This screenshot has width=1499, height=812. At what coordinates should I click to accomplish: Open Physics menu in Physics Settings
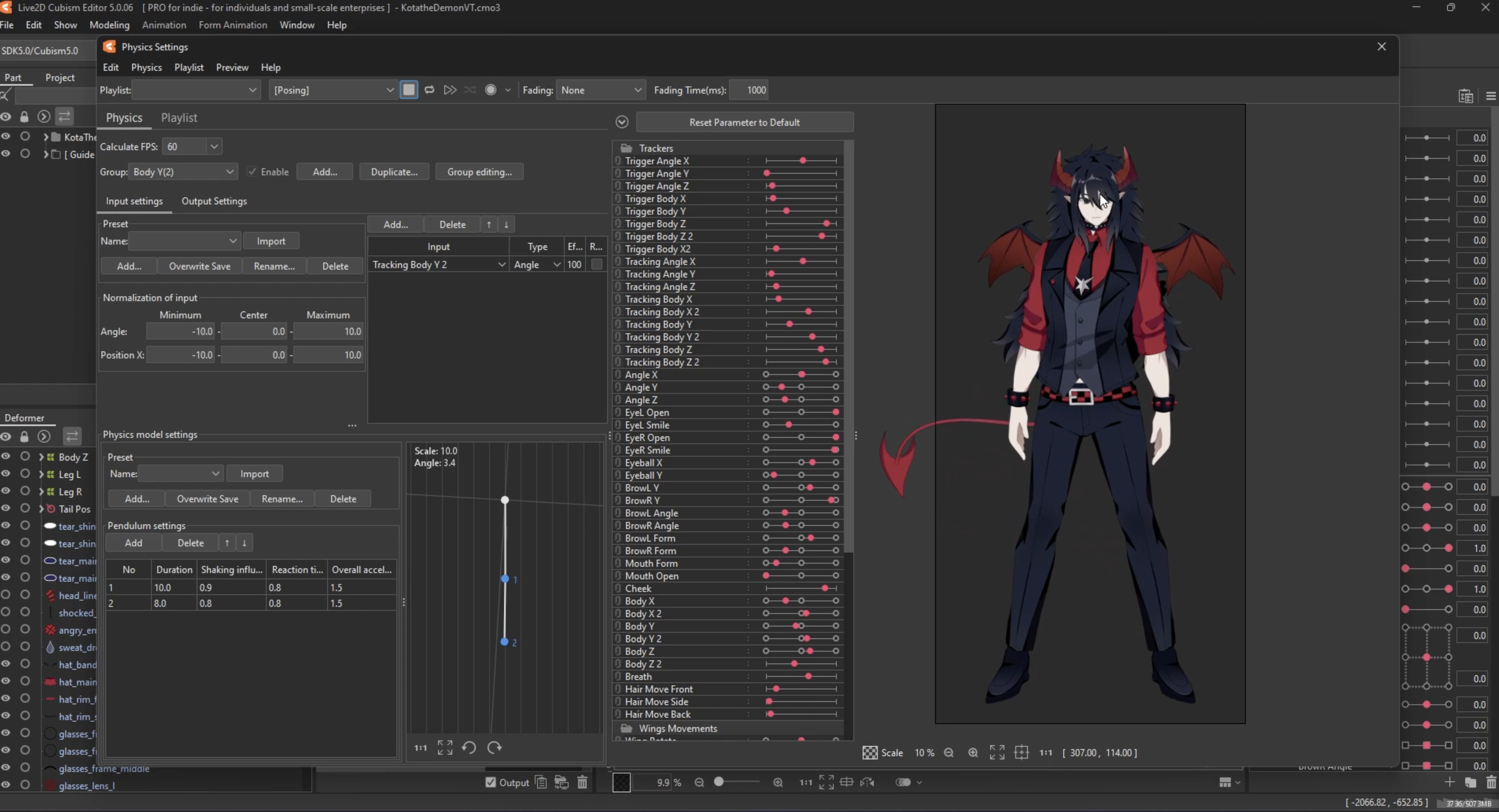click(x=146, y=68)
